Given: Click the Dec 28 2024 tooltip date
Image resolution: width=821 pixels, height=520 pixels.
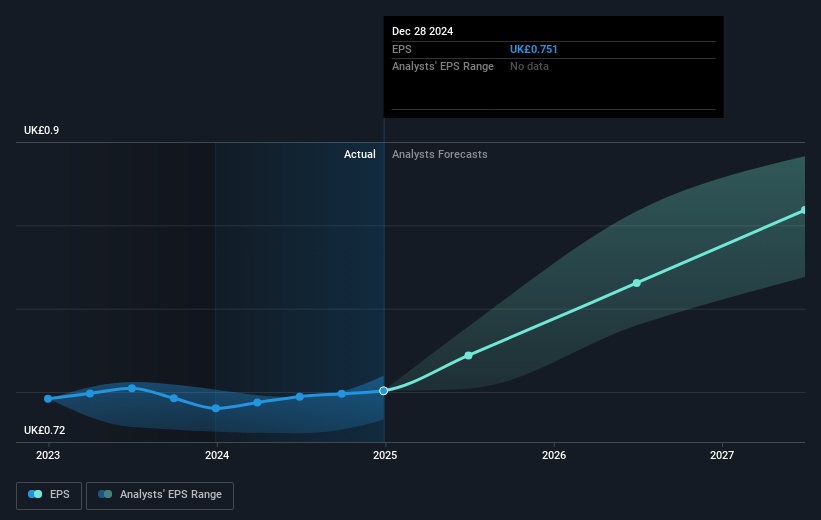Looking at the screenshot, I should pyautogui.click(x=423, y=31).
